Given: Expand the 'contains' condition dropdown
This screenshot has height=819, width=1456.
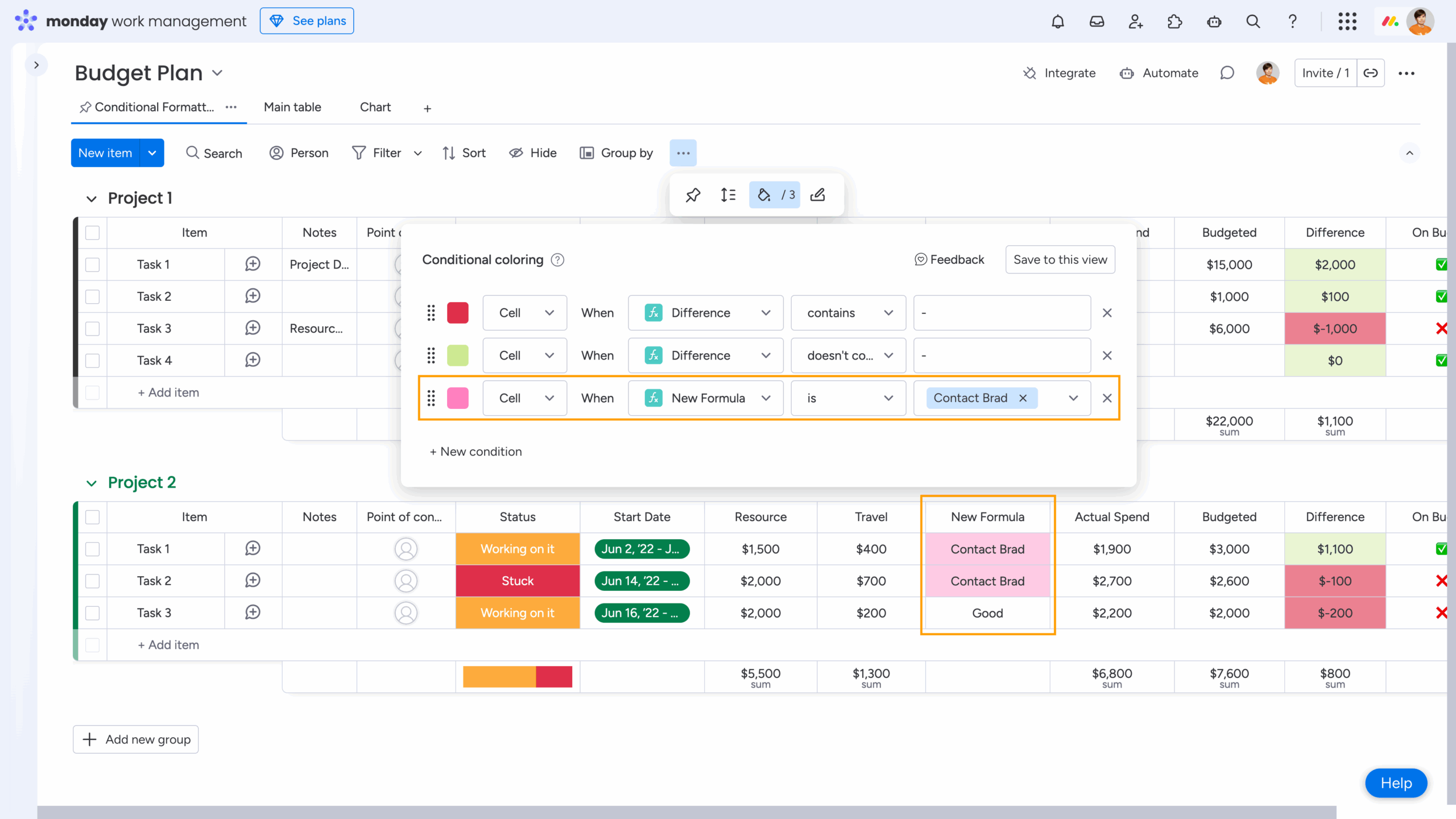Looking at the screenshot, I should tap(848, 313).
